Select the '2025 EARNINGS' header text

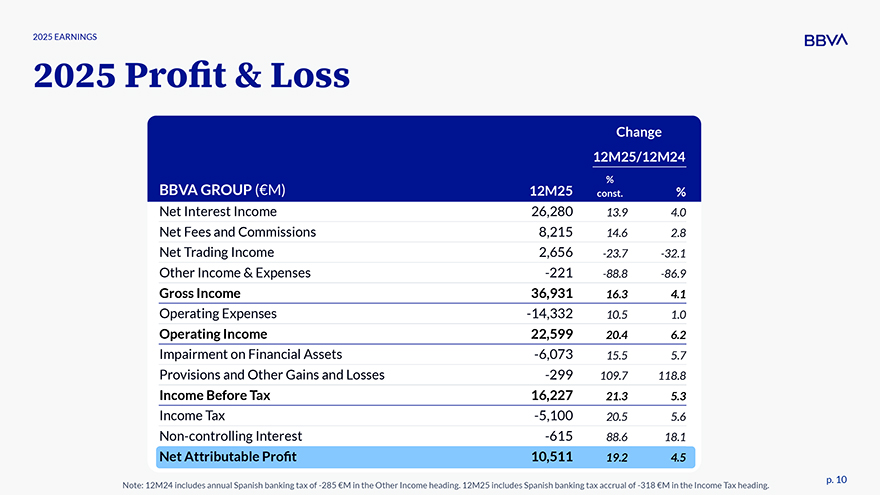[65, 37]
